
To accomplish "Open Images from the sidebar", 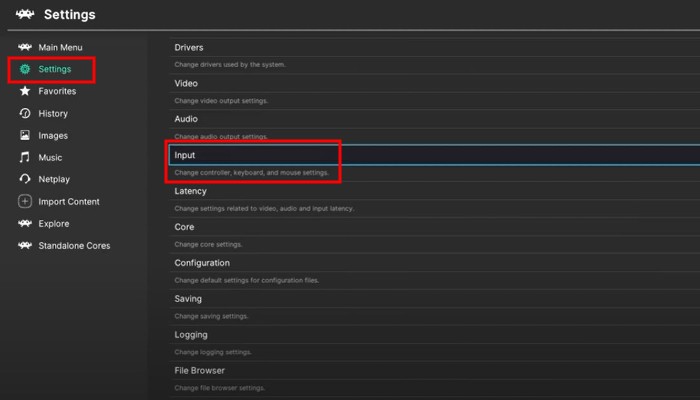I will click(x=53, y=136).
